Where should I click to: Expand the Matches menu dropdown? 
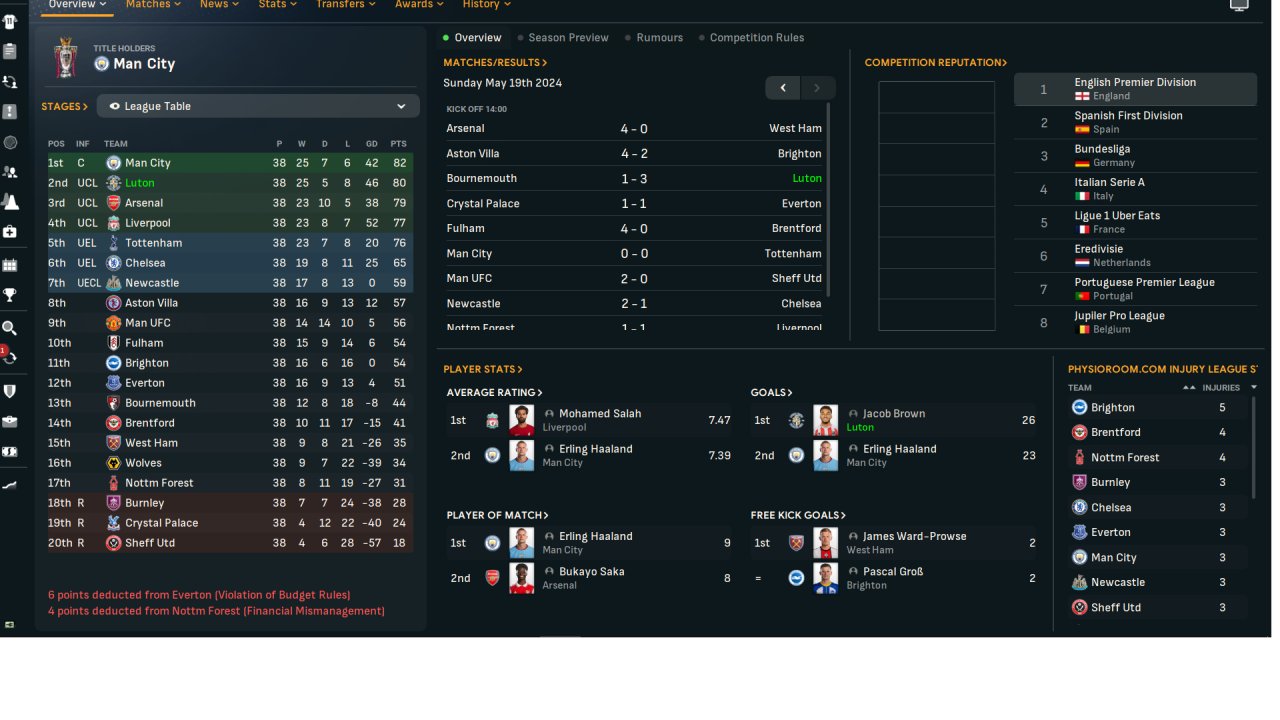point(153,5)
